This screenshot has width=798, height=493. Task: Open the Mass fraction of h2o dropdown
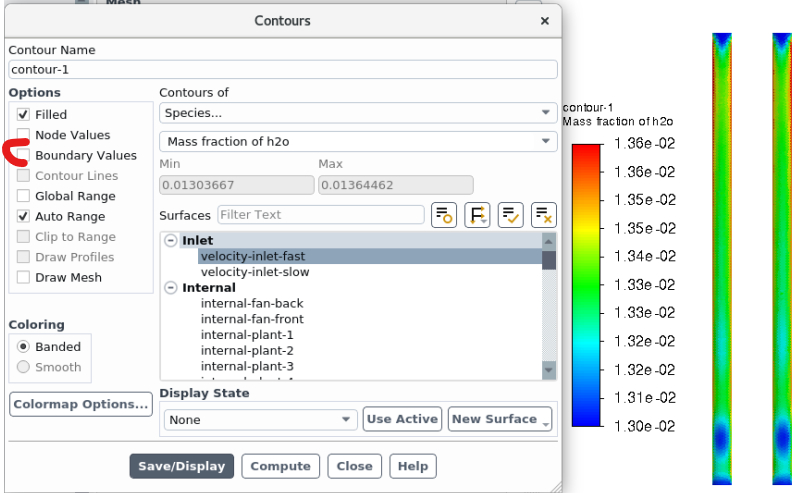coord(357,142)
